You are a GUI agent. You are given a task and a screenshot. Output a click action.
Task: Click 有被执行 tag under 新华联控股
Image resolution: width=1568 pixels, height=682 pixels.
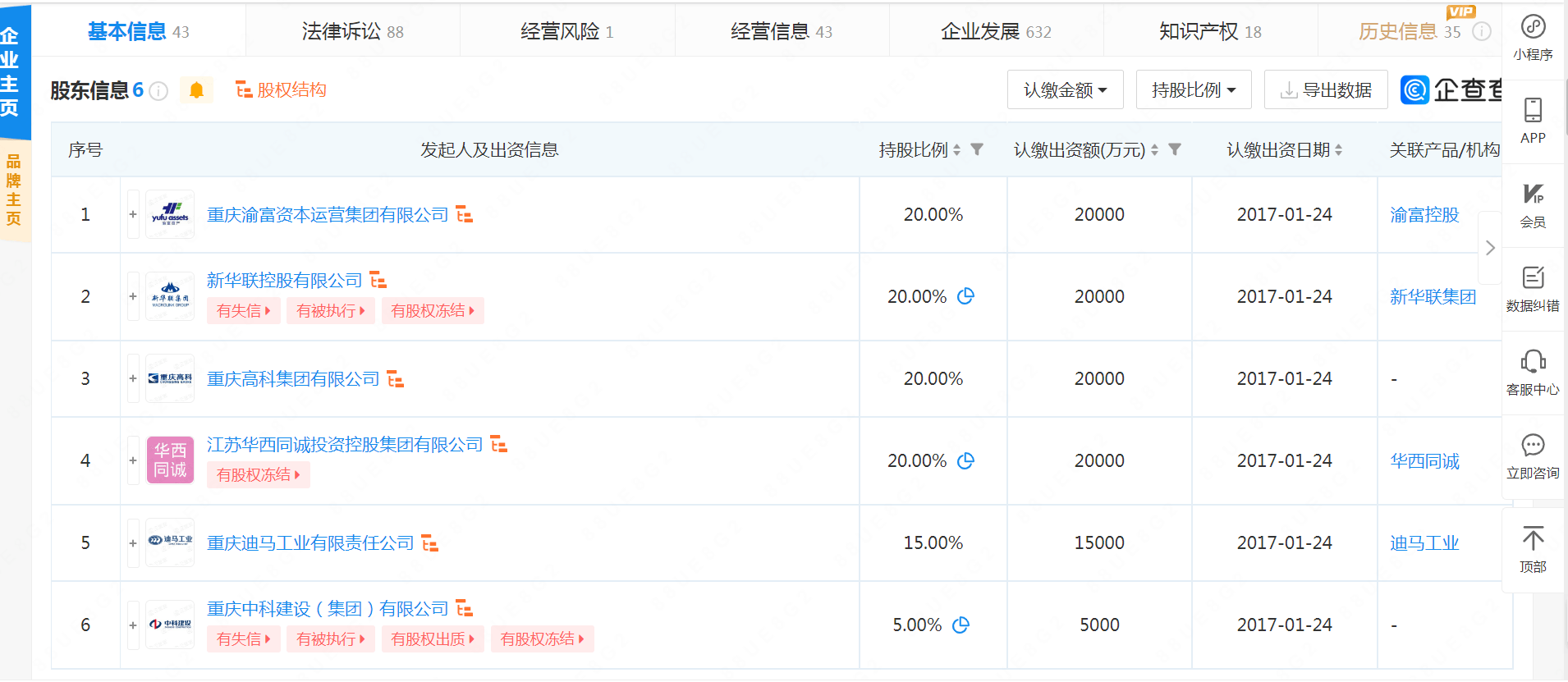[331, 311]
